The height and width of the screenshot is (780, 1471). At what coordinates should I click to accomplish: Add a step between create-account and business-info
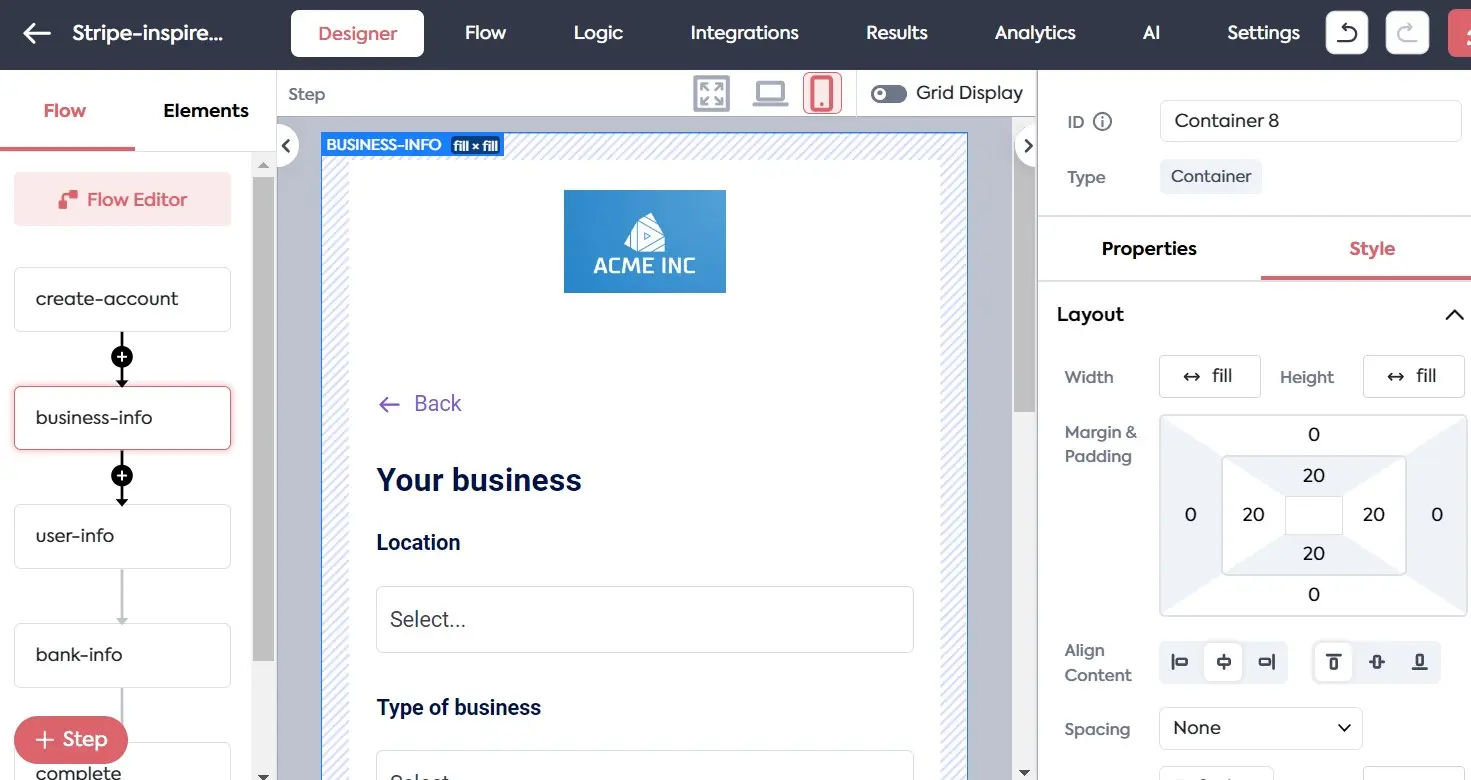click(122, 358)
